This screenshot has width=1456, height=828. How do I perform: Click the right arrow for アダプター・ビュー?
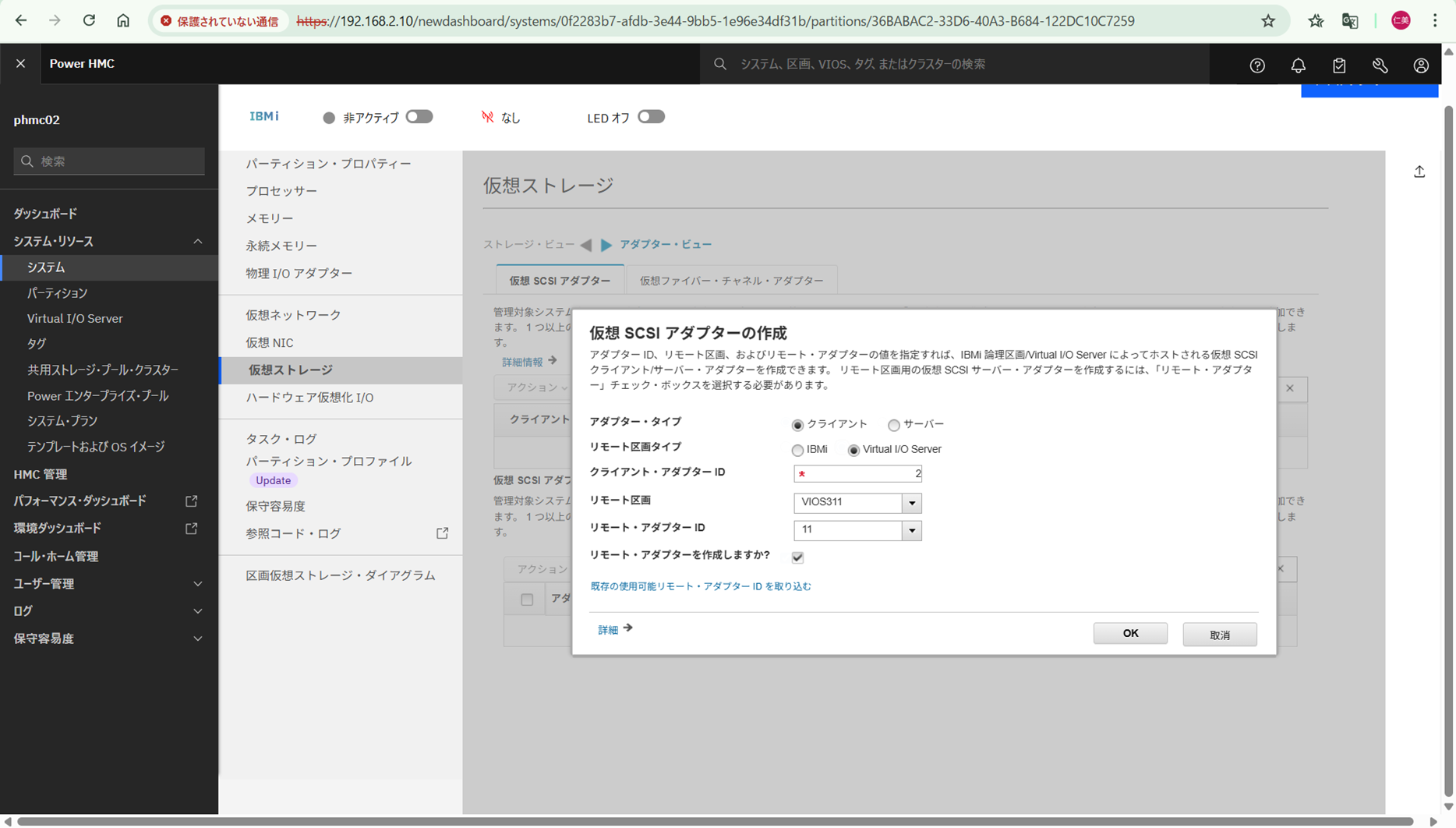(x=606, y=245)
